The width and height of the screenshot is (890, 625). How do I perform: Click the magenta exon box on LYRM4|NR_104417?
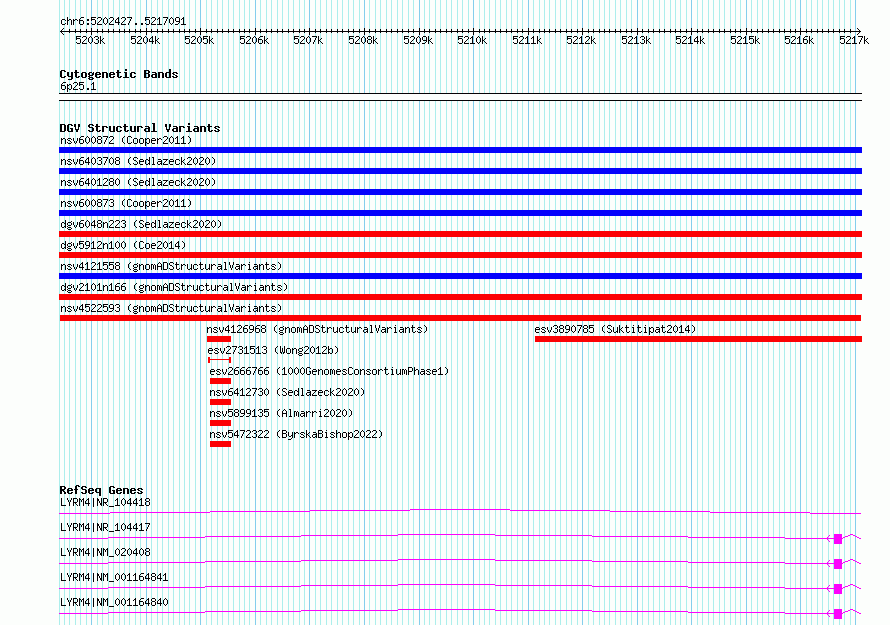click(x=838, y=539)
